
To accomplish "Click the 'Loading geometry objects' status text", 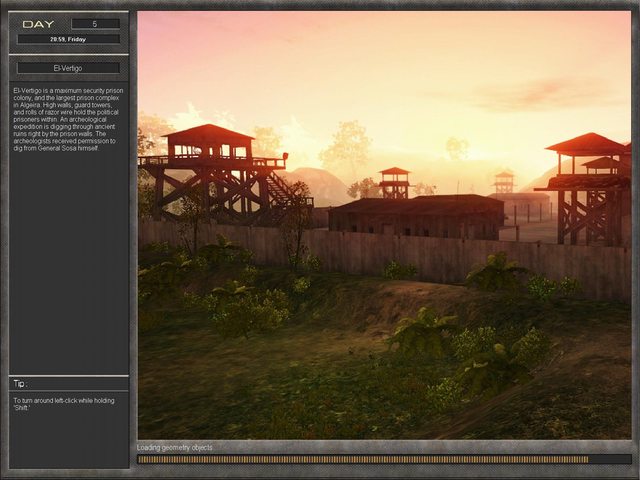I will click(175, 448).
